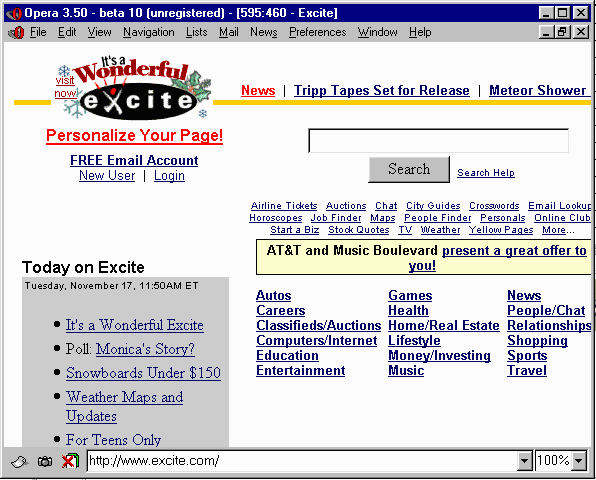Click the Yellow Pages link
Screen dimensions: 596x480
click(501, 230)
